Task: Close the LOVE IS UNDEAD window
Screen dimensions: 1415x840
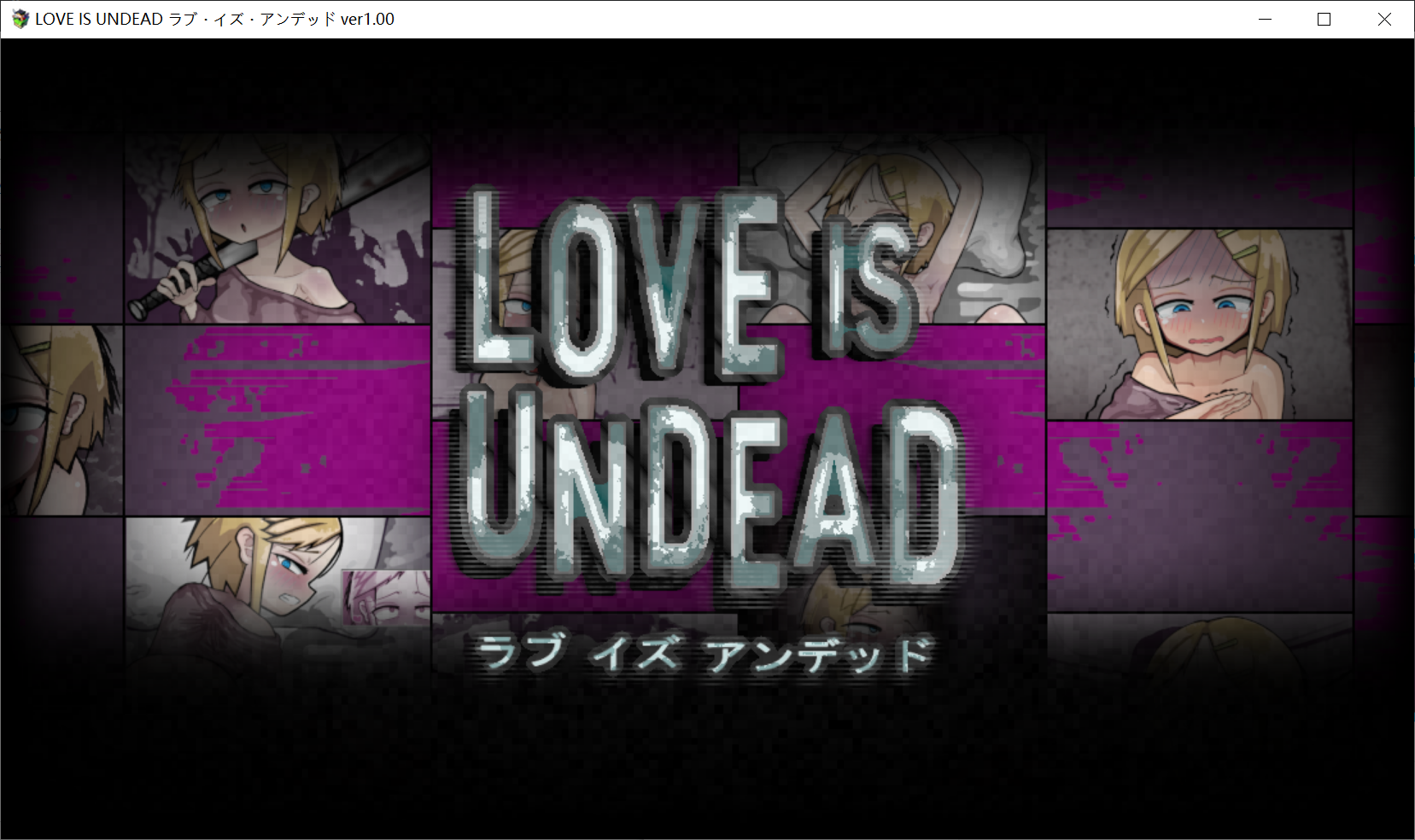Action: (x=1384, y=18)
